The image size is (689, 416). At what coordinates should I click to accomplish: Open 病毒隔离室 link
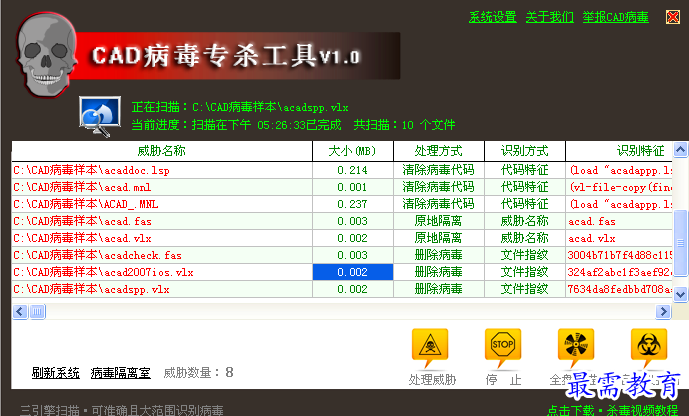[120, 373]
